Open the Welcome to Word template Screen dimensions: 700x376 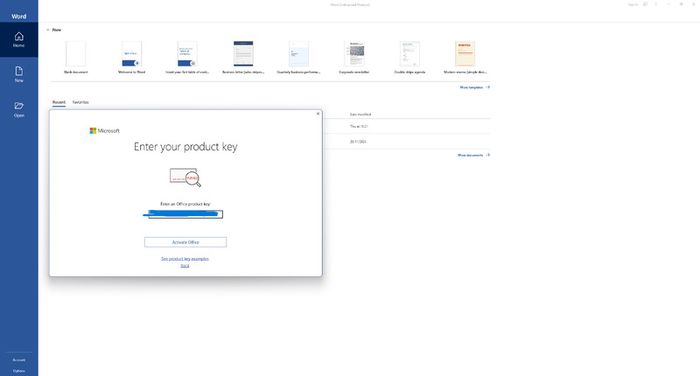coord(131,57)
